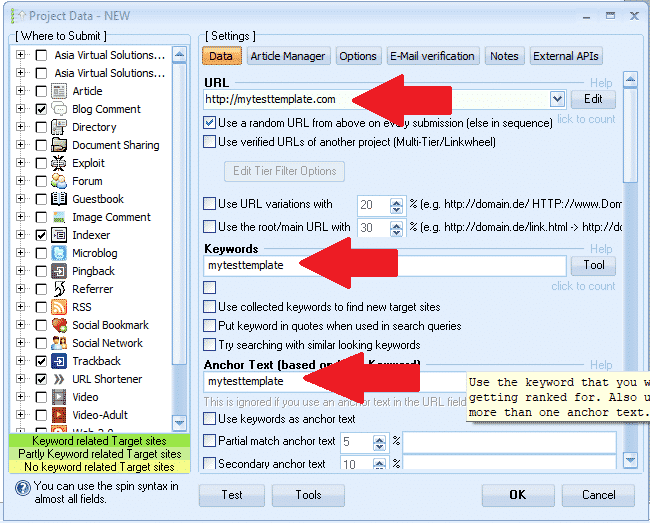
Task: Click the Edit button beside URL
Action: coord(593,99)
